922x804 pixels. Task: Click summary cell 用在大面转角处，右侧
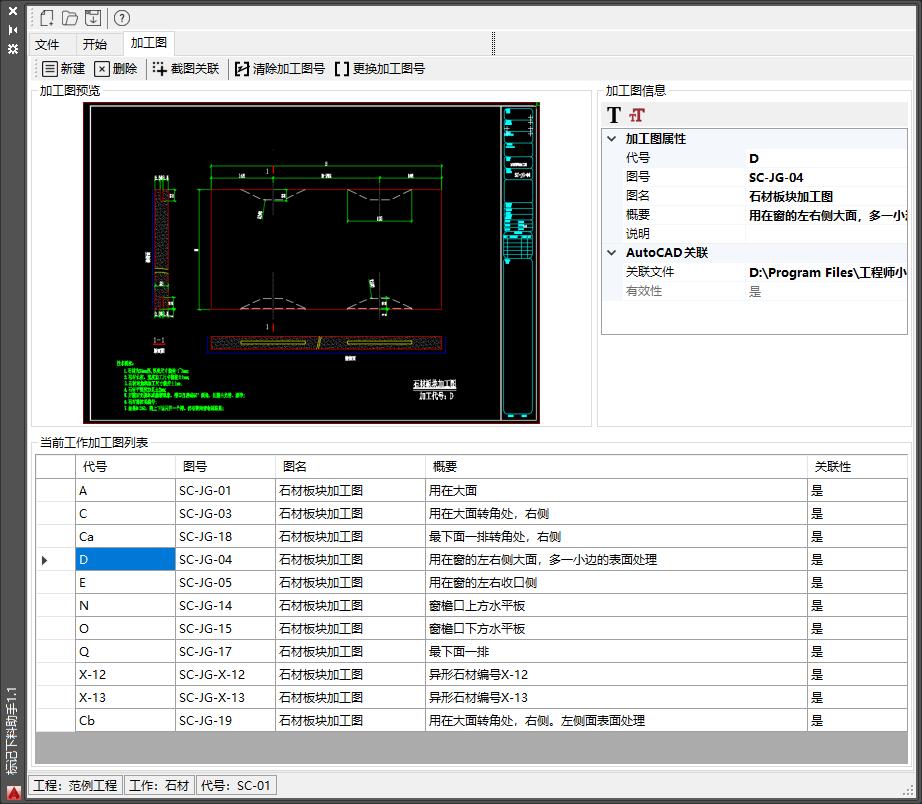pos(616,513)
